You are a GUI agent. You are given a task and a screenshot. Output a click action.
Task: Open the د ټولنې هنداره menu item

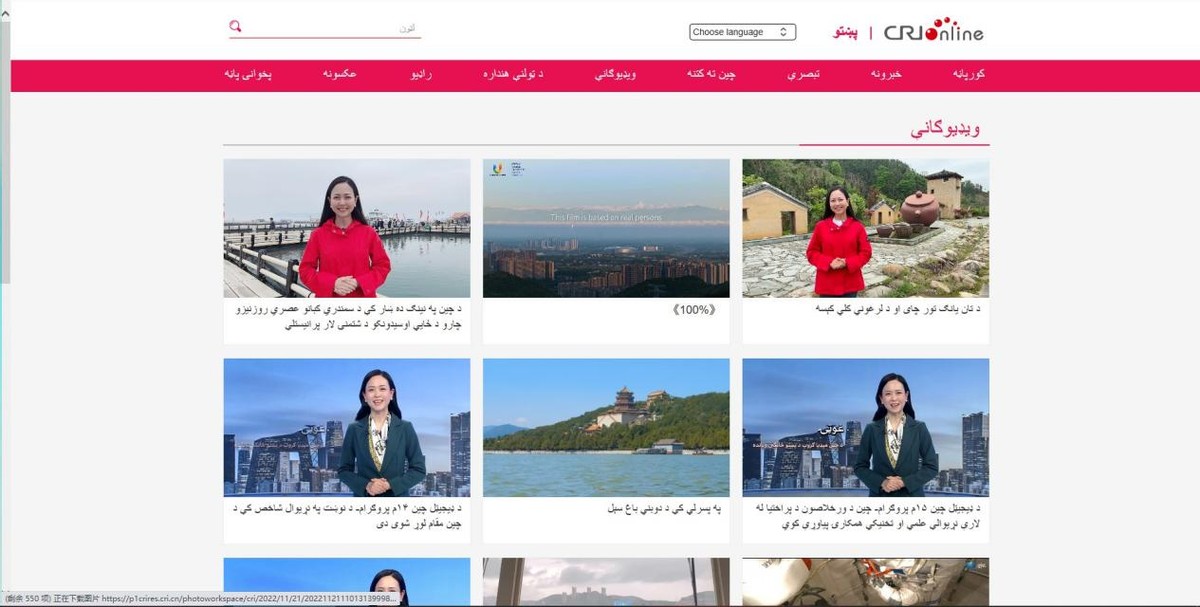[513, 75]
